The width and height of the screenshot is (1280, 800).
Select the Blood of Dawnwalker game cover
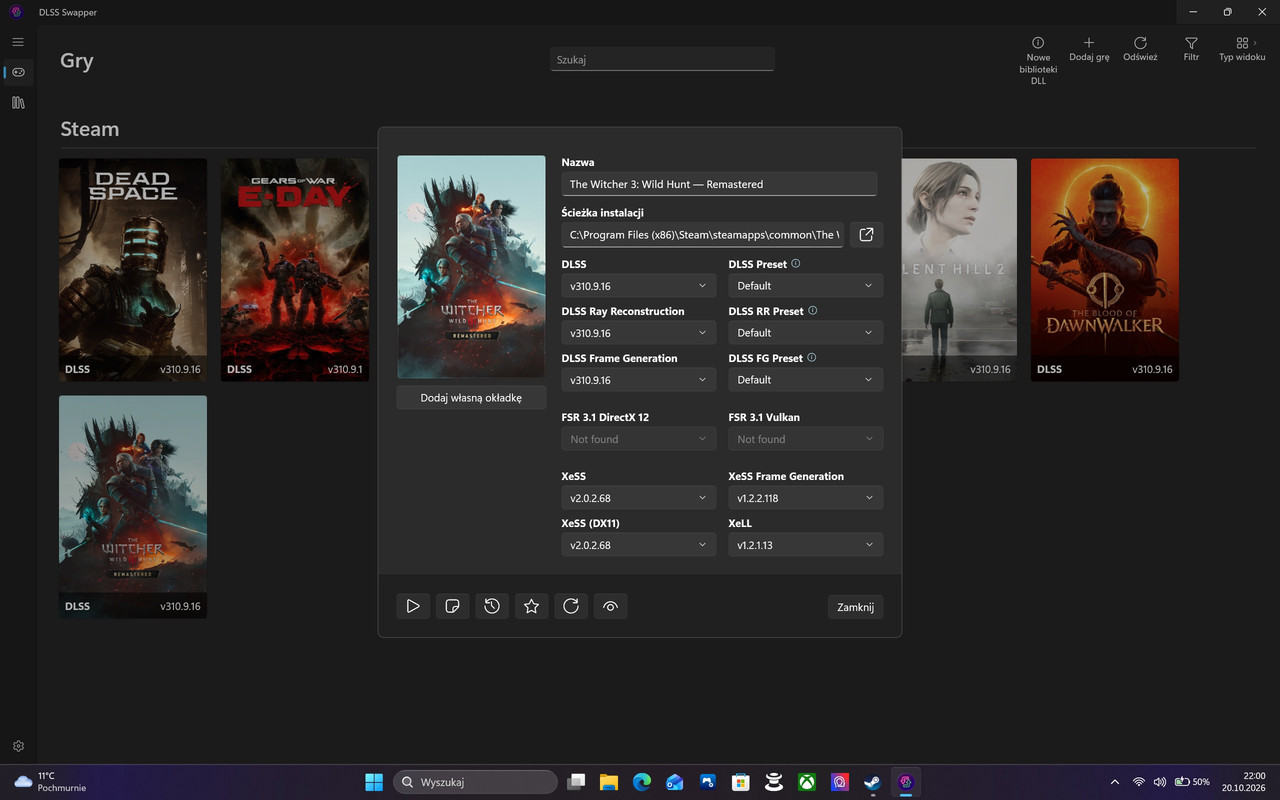pos(1105,270)
